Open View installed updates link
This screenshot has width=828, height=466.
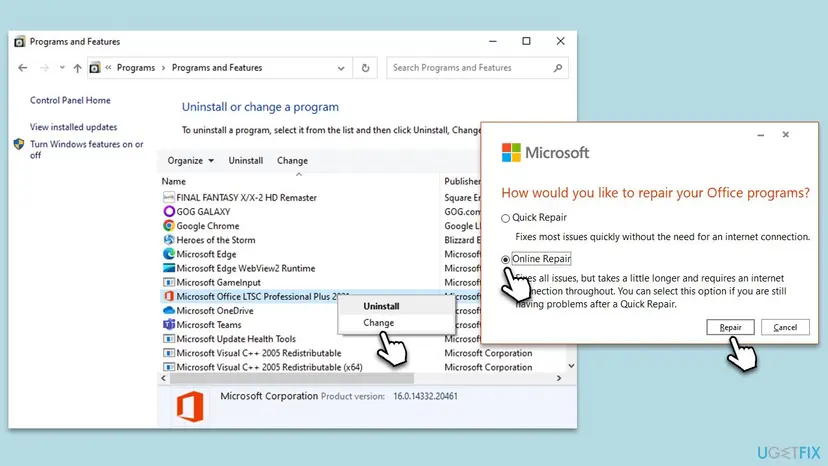click(73, 127)
